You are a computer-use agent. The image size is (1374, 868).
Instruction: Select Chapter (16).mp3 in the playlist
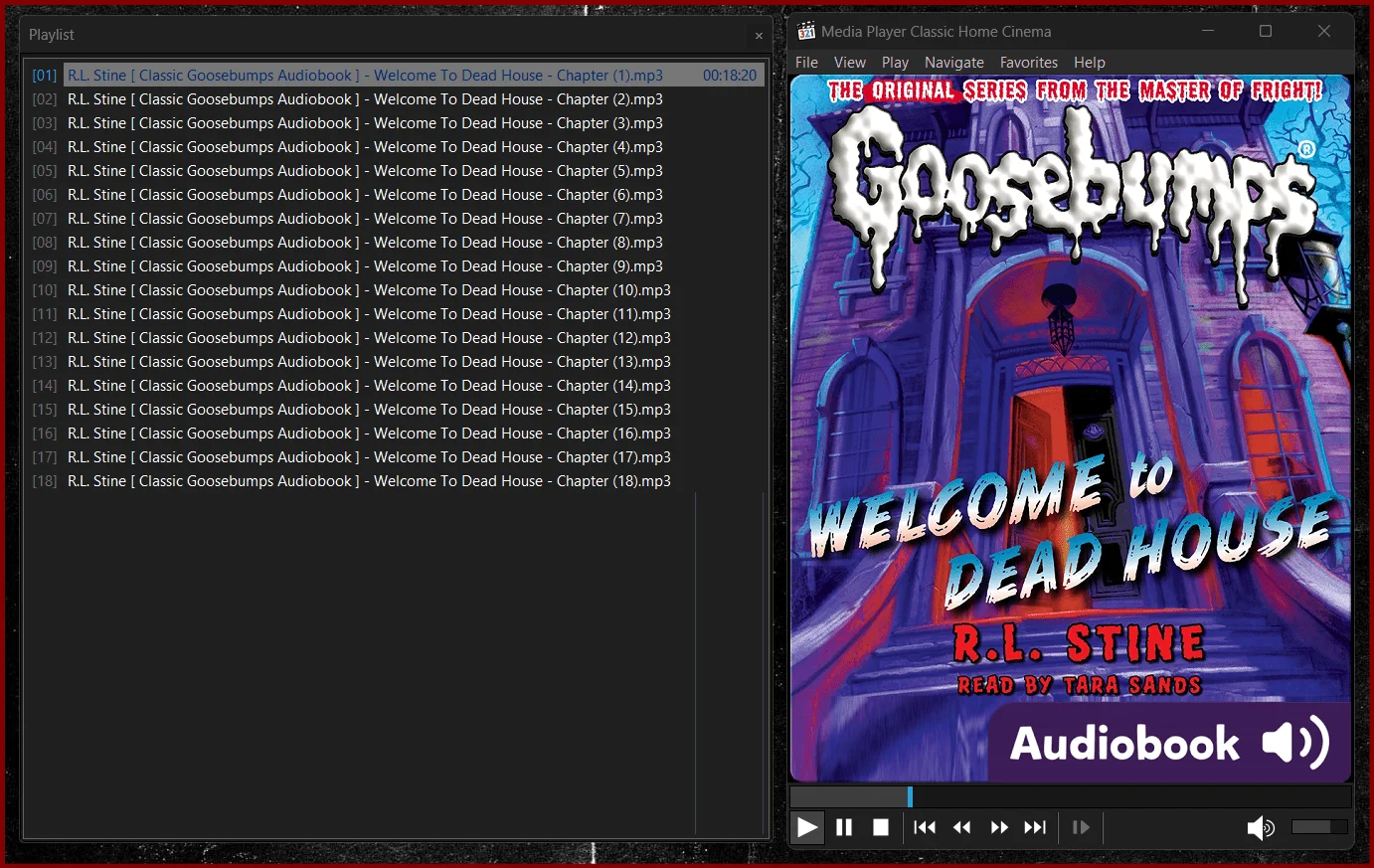pos(369,434)
